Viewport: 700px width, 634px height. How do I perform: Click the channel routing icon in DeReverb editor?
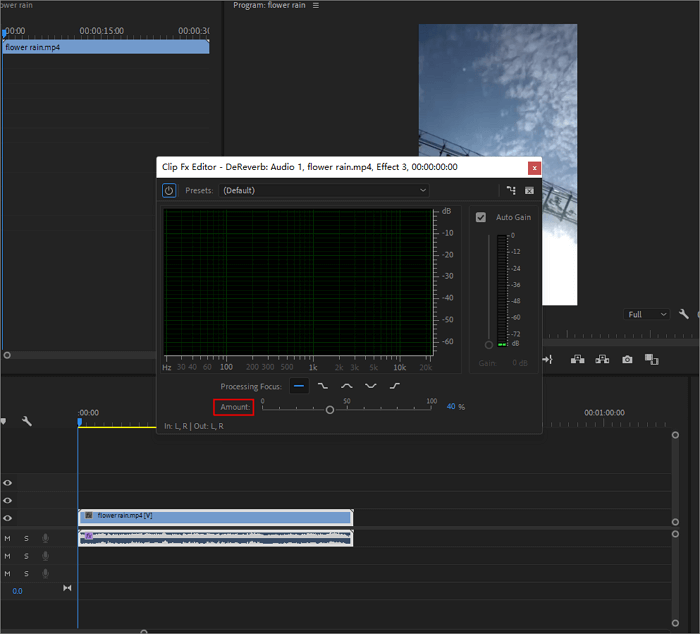[511, 191]
